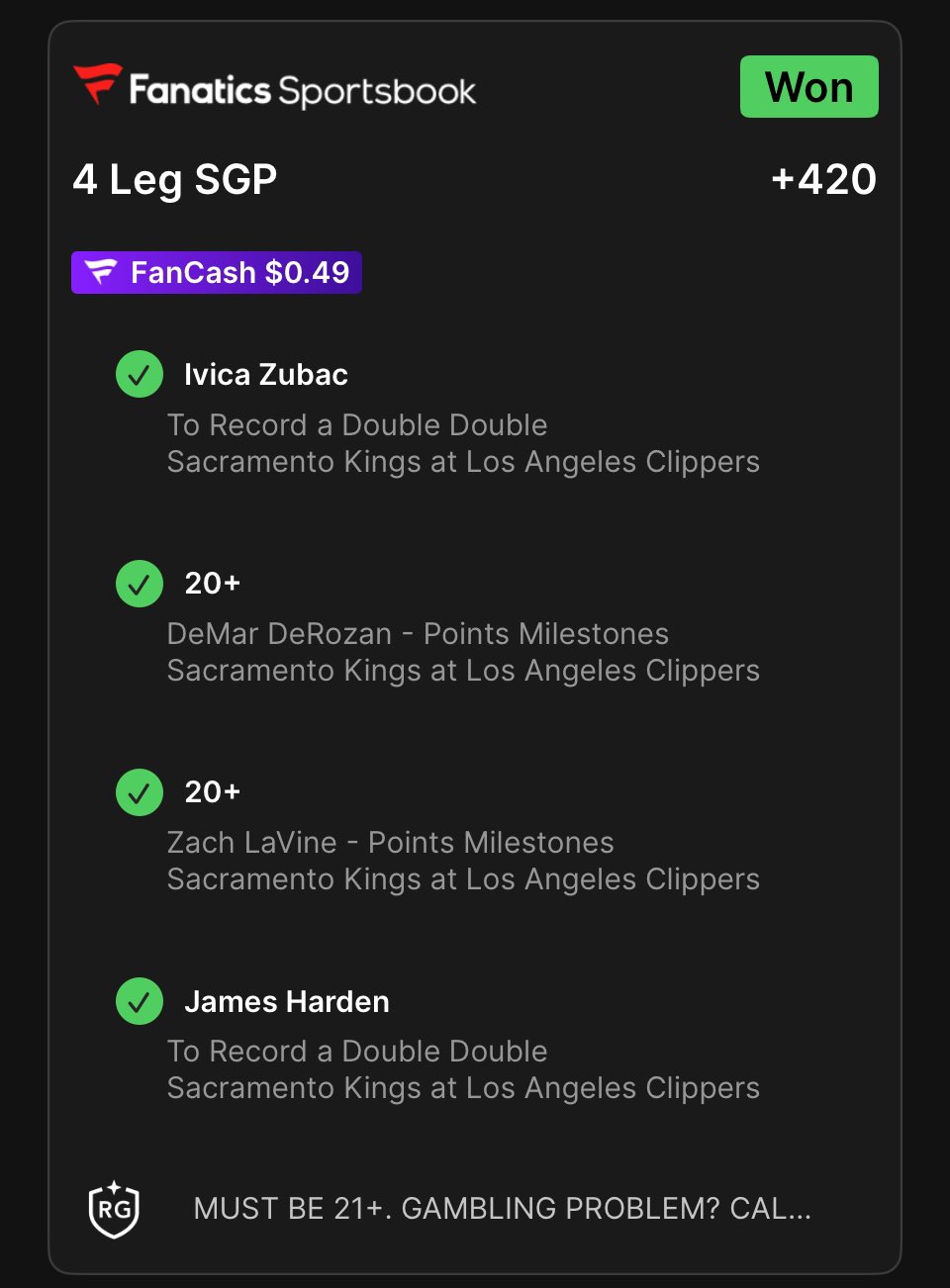The width and height of the screenshot is (950, 1288).
Task: Click the Fanatics flag logo icon
Action: 98,84
